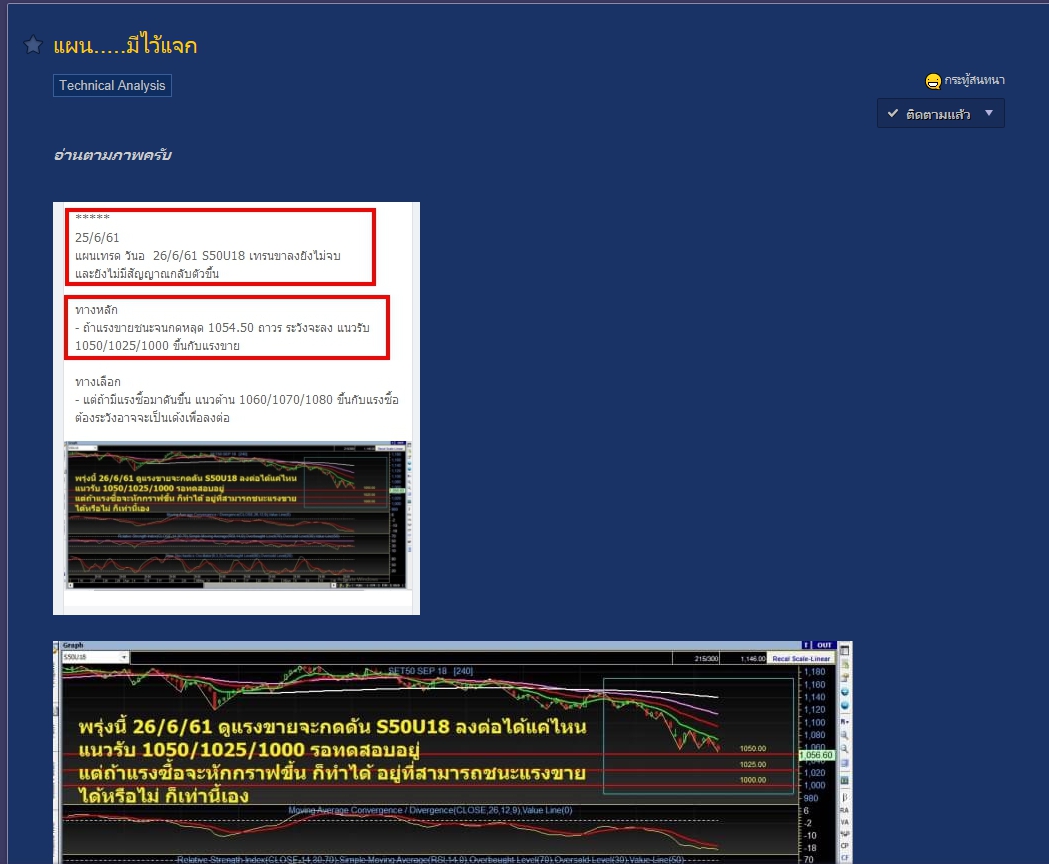Click the Recal Scale-Linear button in the chart

801,659
